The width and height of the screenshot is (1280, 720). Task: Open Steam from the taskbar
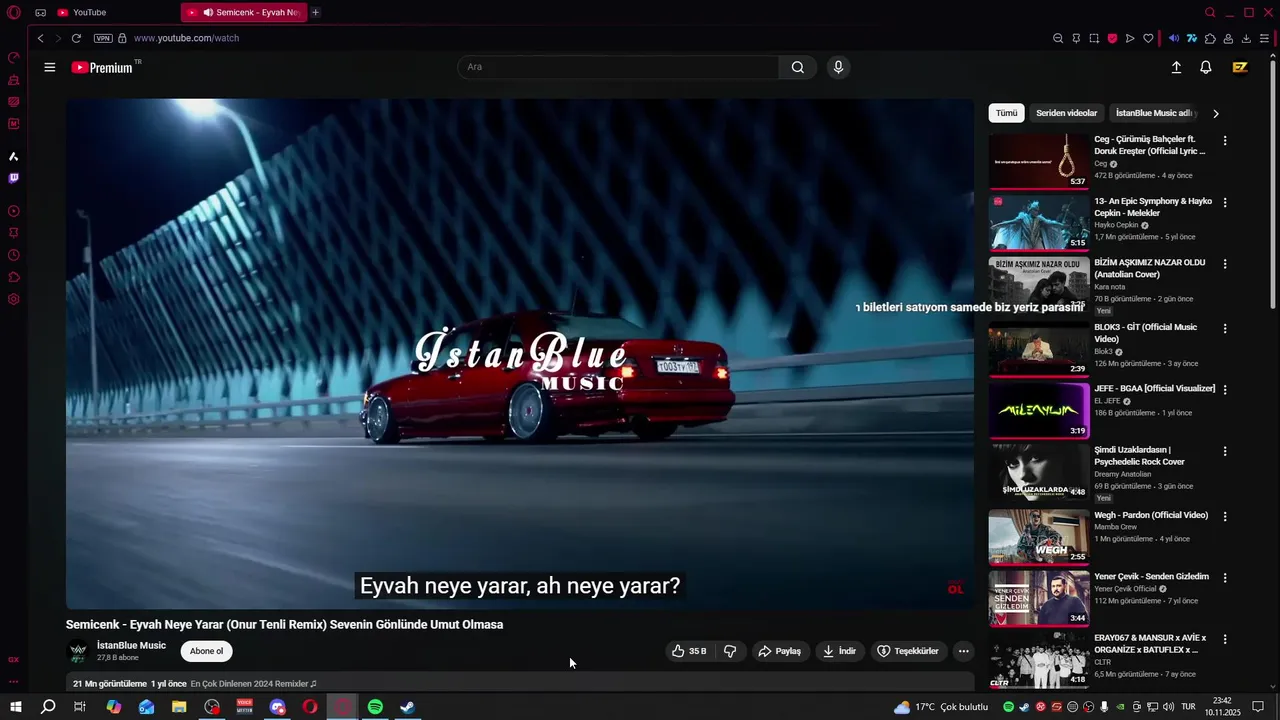click(407, 707)
